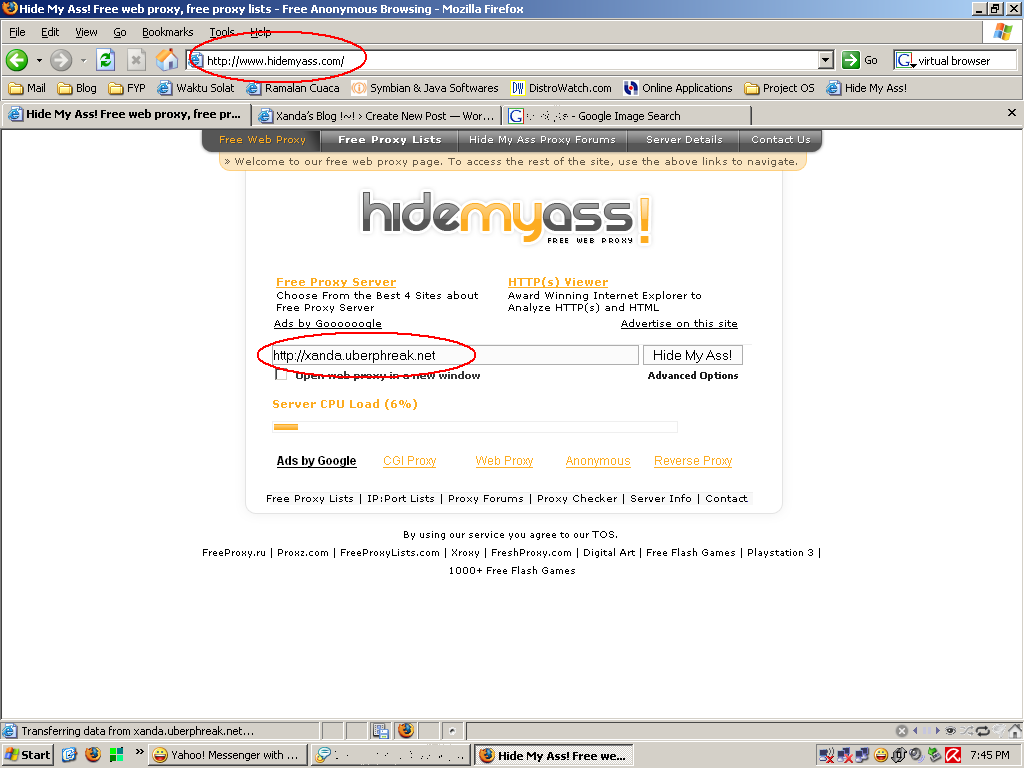Click the Anonymous ad link
This screenshot has height=768, width=1024.
598,461
